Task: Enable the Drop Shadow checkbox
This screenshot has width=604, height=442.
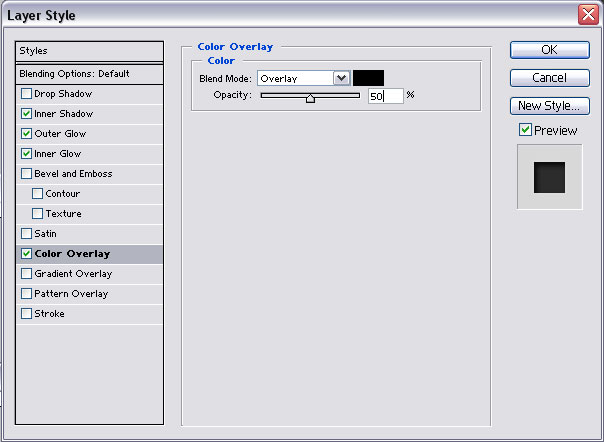Action: 26,94
